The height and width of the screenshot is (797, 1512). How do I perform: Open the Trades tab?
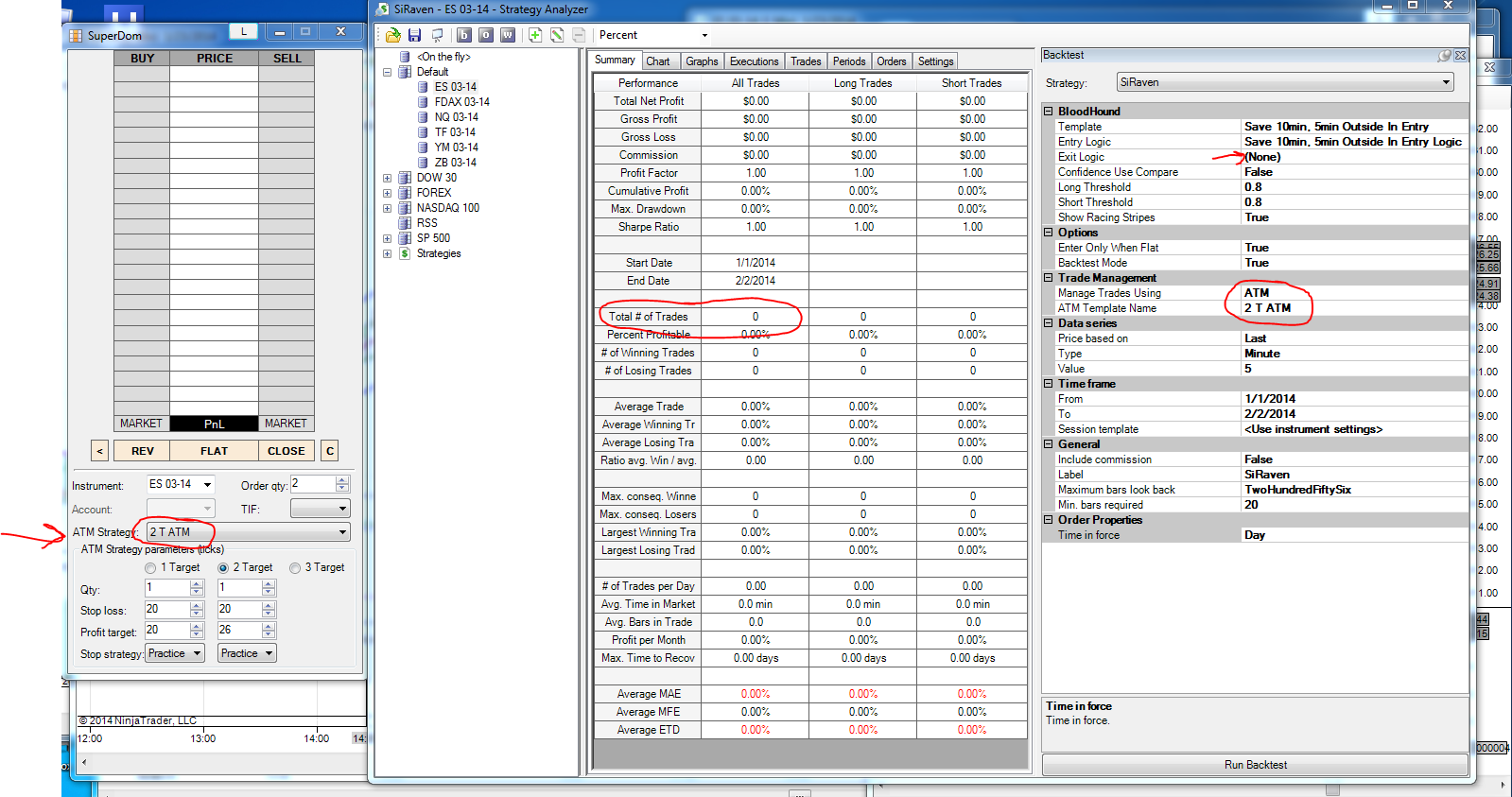click(x=805, y=61)
